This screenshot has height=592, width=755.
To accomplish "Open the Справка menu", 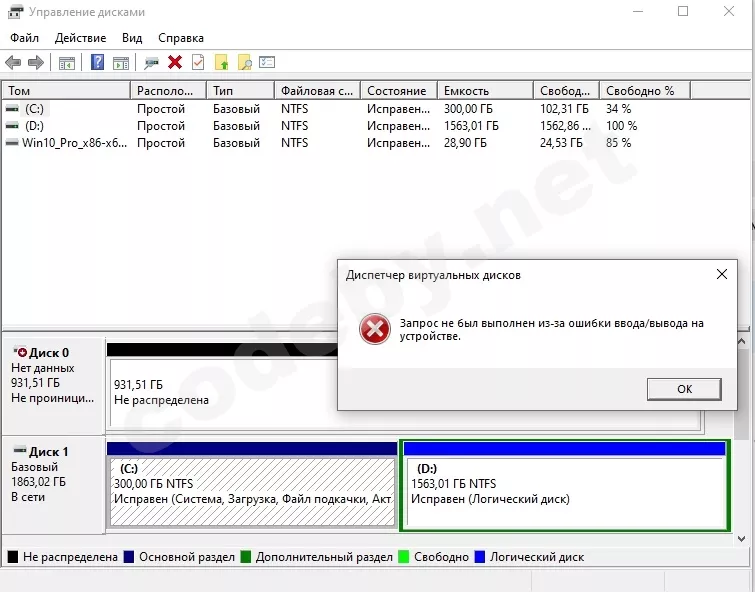I will (x=181, y=38).
